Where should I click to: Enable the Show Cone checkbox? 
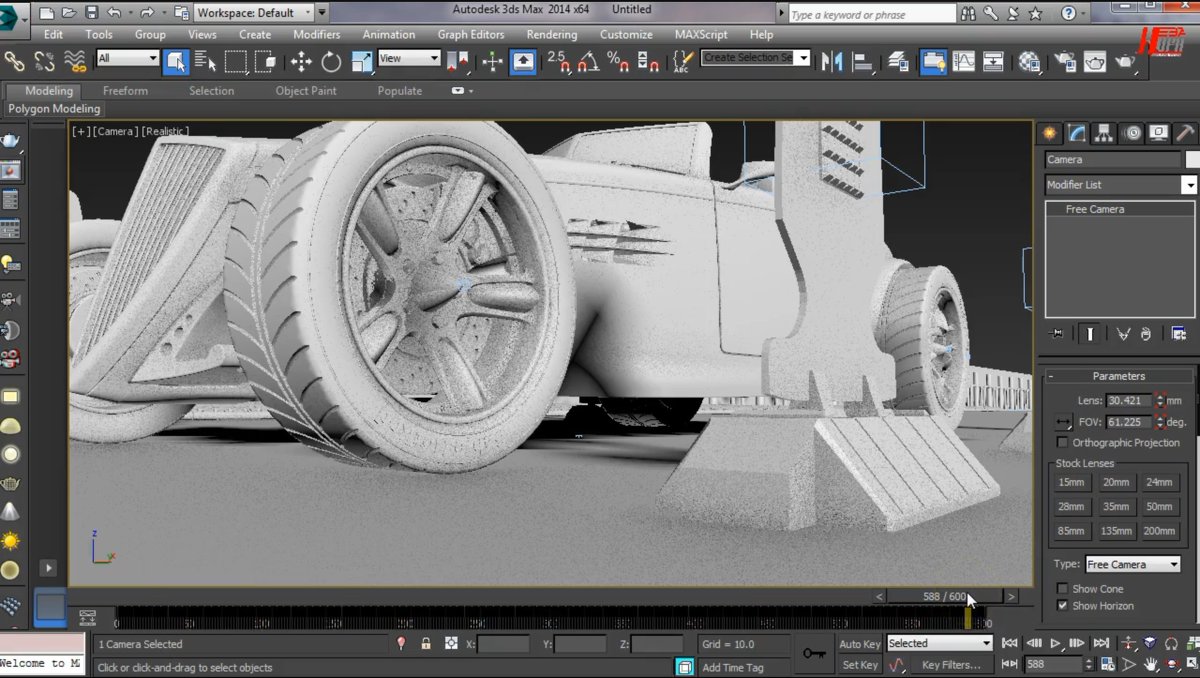[x=1063, y=589]
